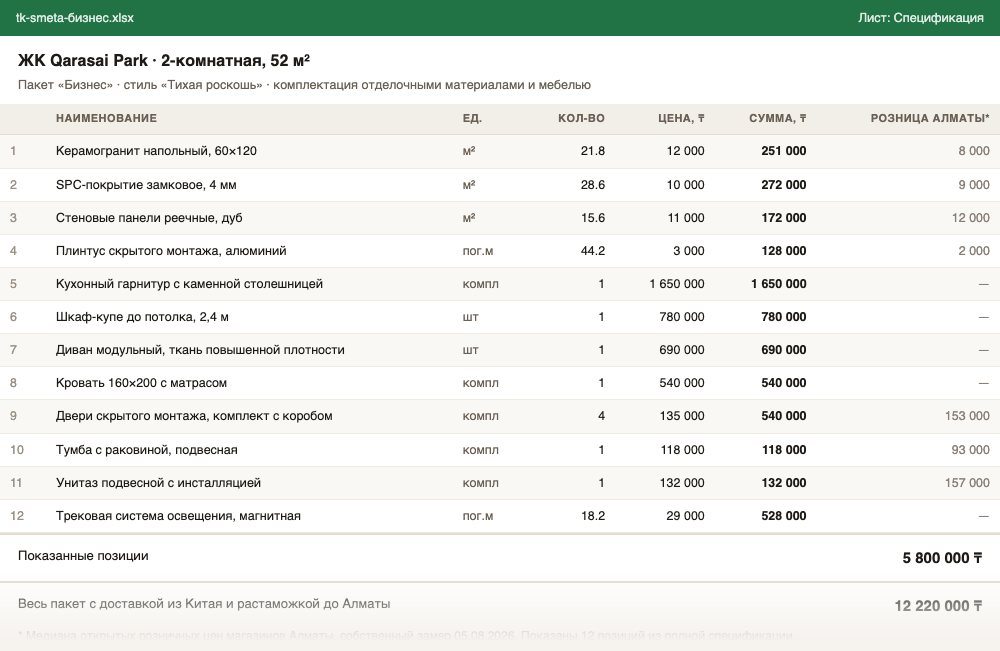Click retail price 8 000 for Керамогранит
This screenshot has width=1000, height=651.
click(x=974, y=151)
